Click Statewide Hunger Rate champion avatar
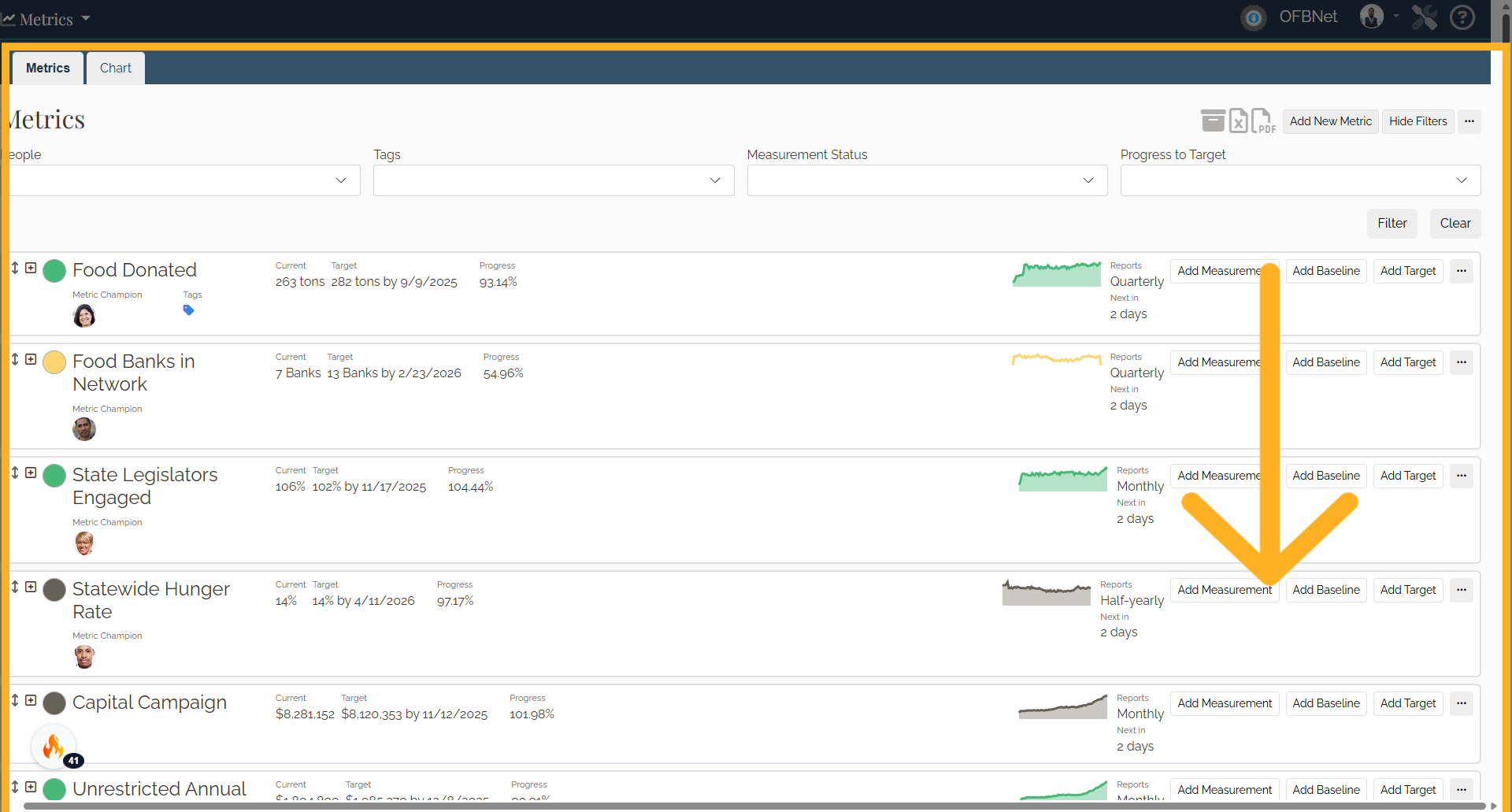The height and width of the screenshot is (812, 1512). click(84, 656)
